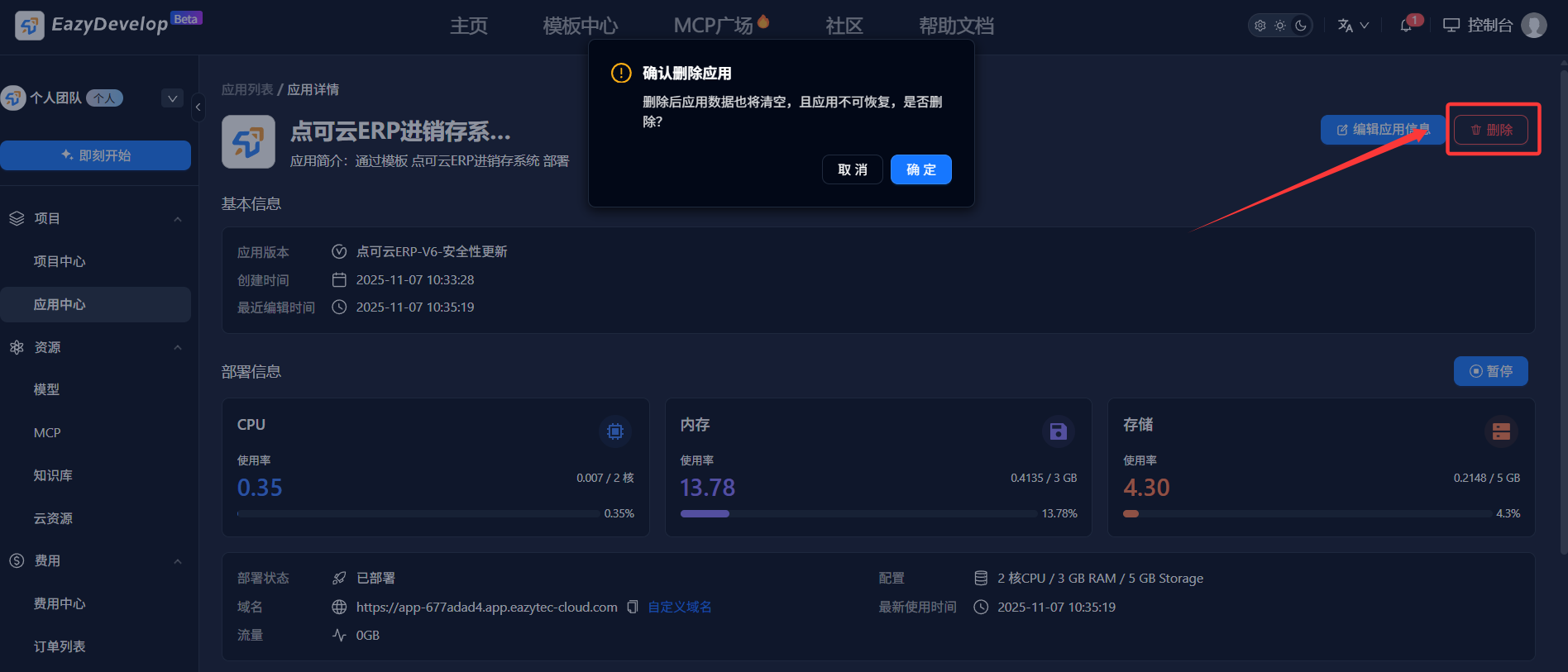This screenshot has width=1568, height=672.
Task: Collapse the 资源 sidebar section
Action: [x=178, y=347]
